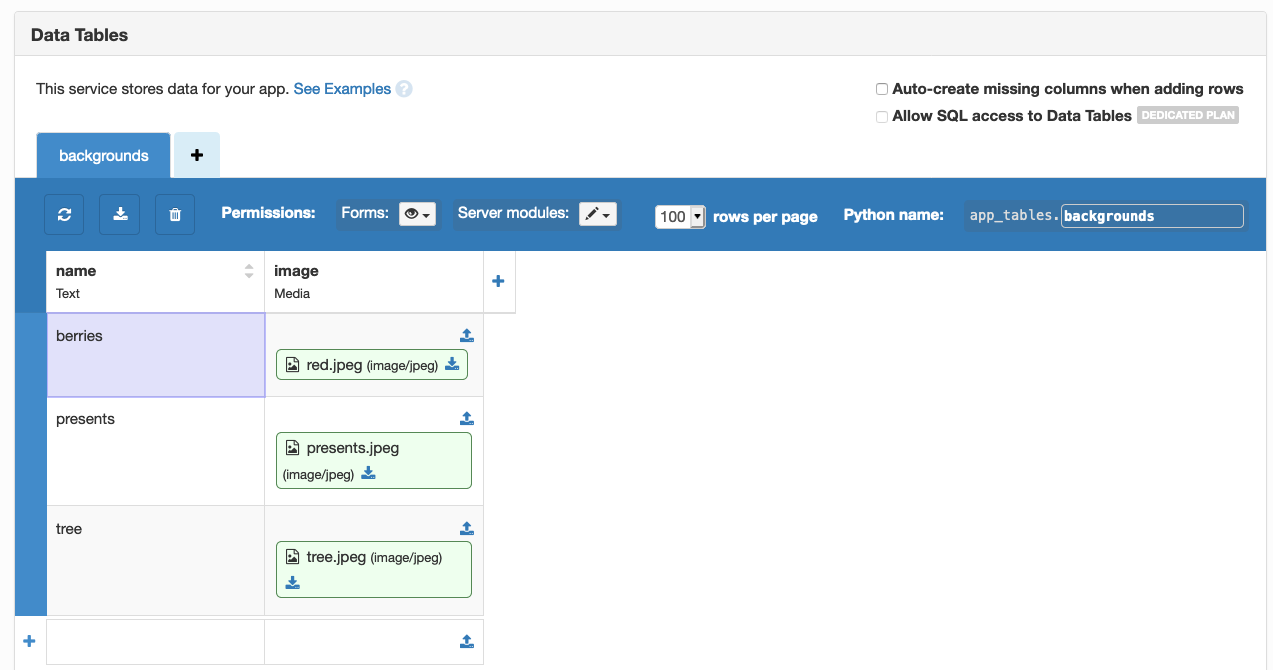
Task: Select the backgrounds table tab
Action: point(104,155)
